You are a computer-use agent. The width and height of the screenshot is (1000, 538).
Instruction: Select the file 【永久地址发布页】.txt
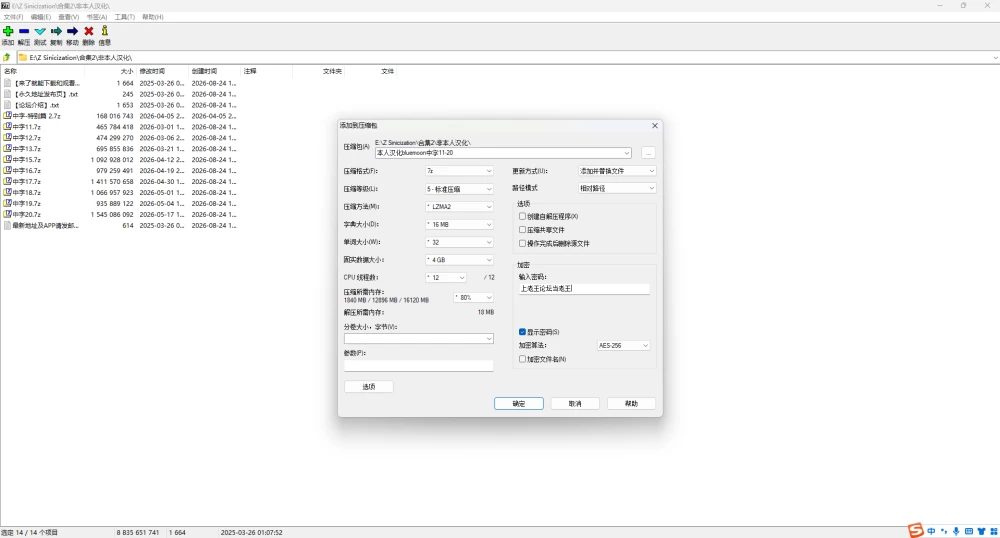tap(46, 94)
